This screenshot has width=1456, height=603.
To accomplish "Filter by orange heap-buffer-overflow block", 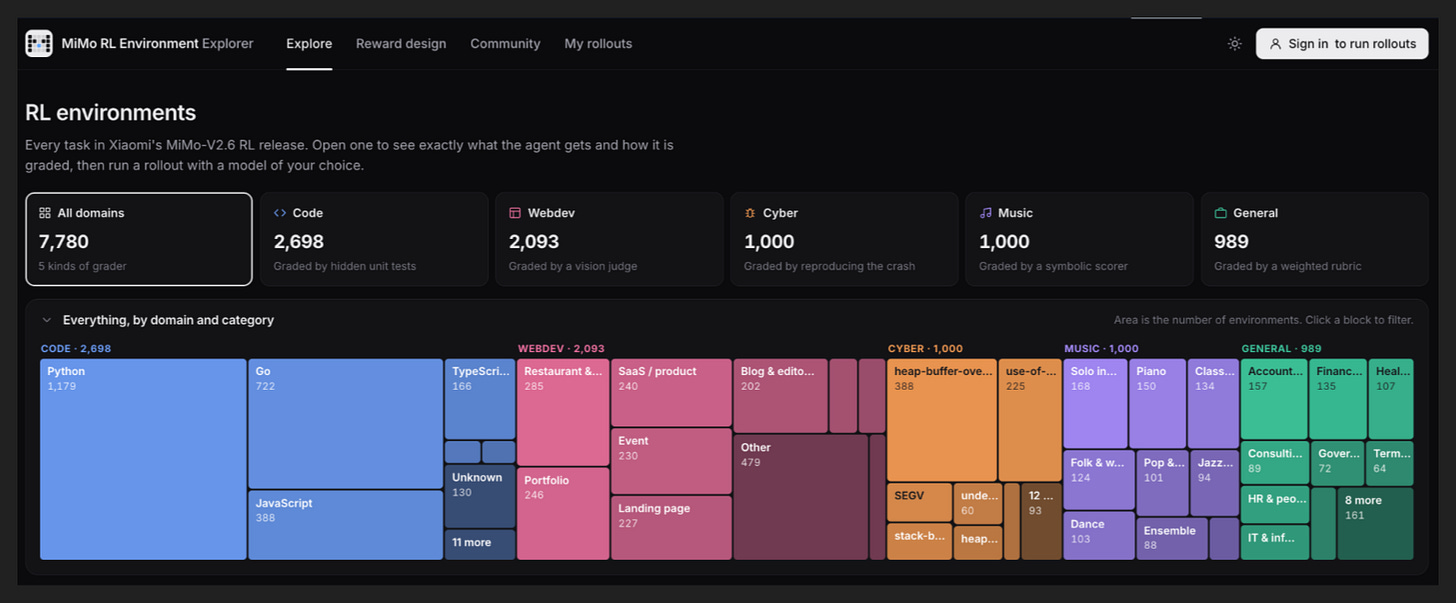I will coord(942,420).
